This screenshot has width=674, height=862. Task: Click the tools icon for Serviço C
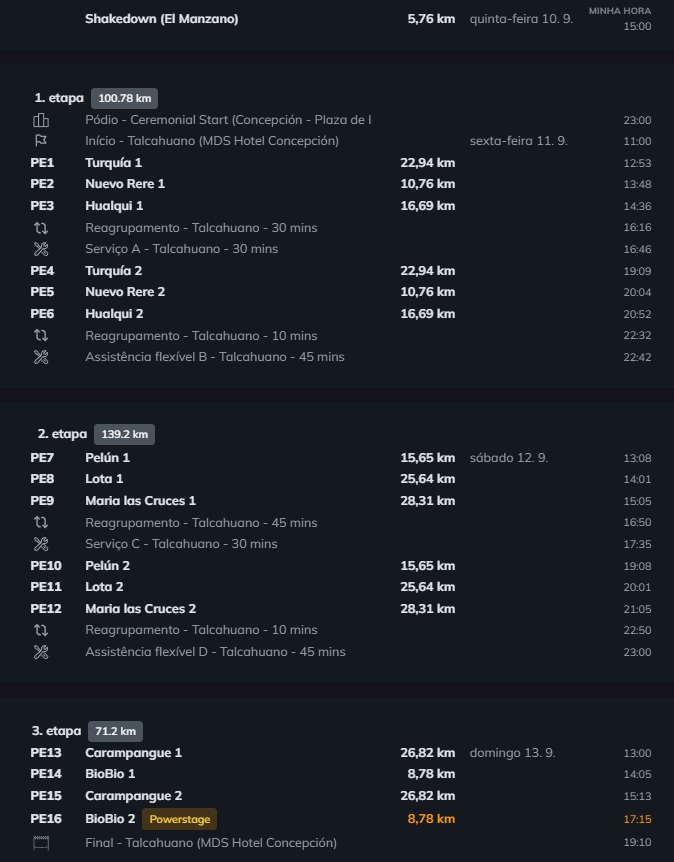tap(41, 544)
